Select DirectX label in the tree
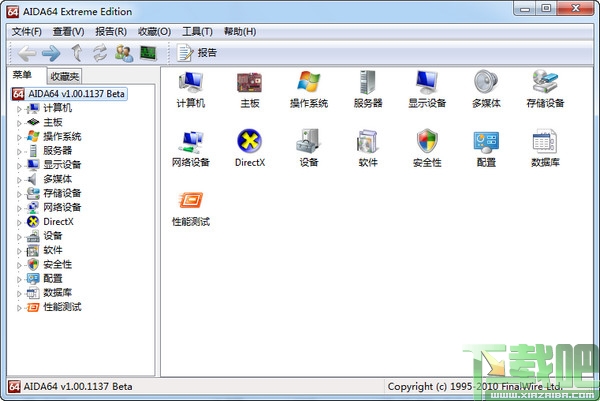 coord(58,222)
